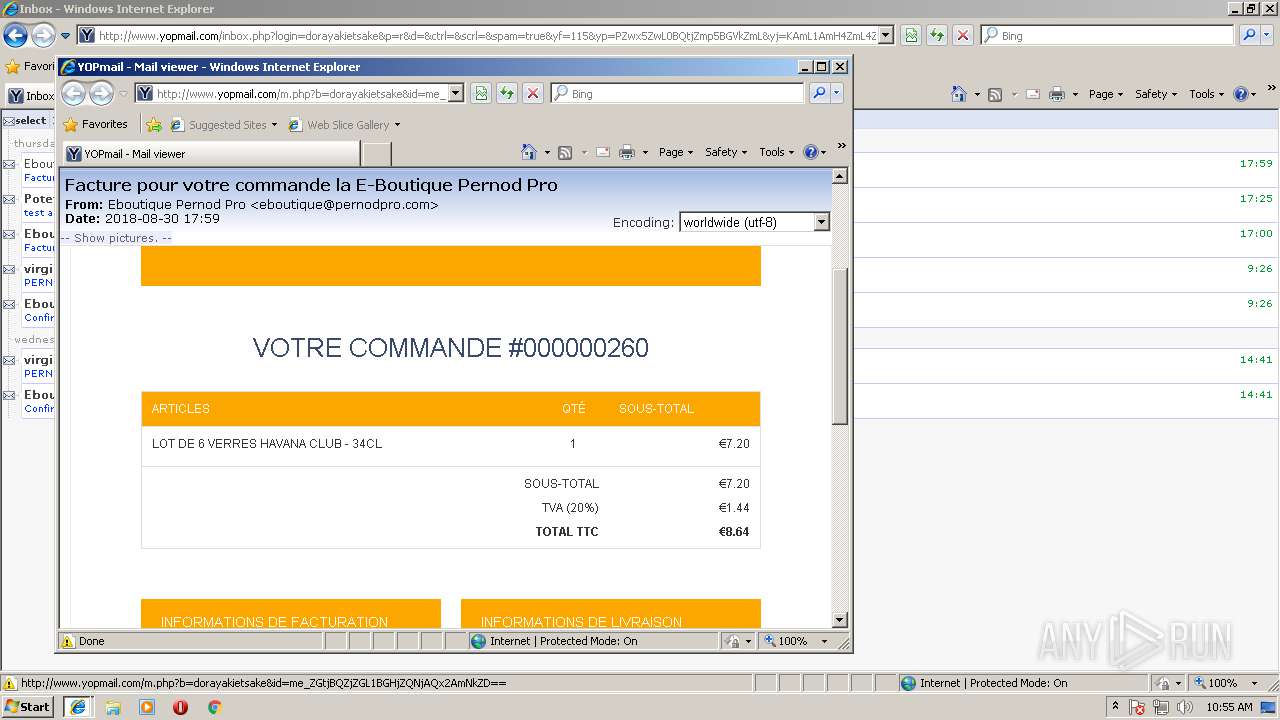This screenshot has width=1280, height=720.
Task: Open the Help icon in Mail viewer
Action: 810,152
